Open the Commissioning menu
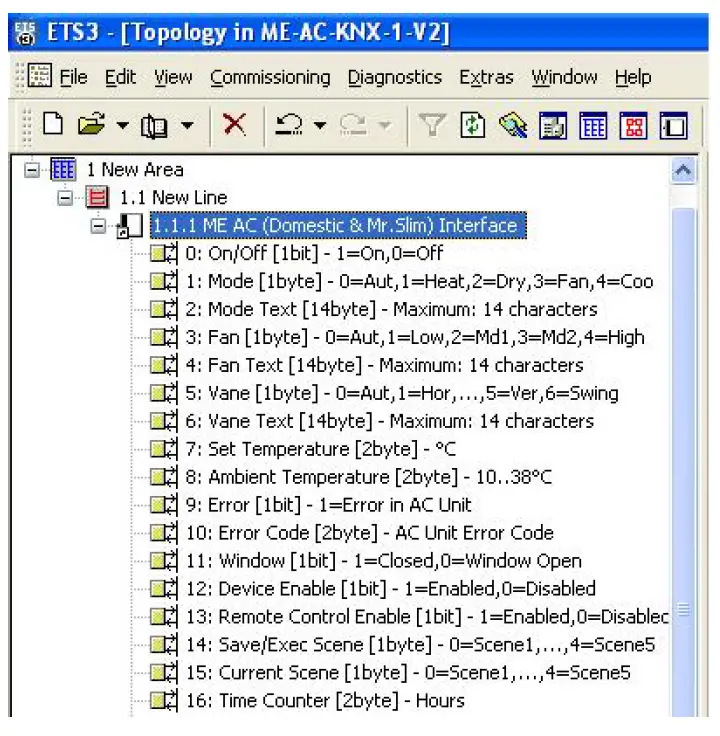Viewport: 720px width, 736px height. [270, 77]
